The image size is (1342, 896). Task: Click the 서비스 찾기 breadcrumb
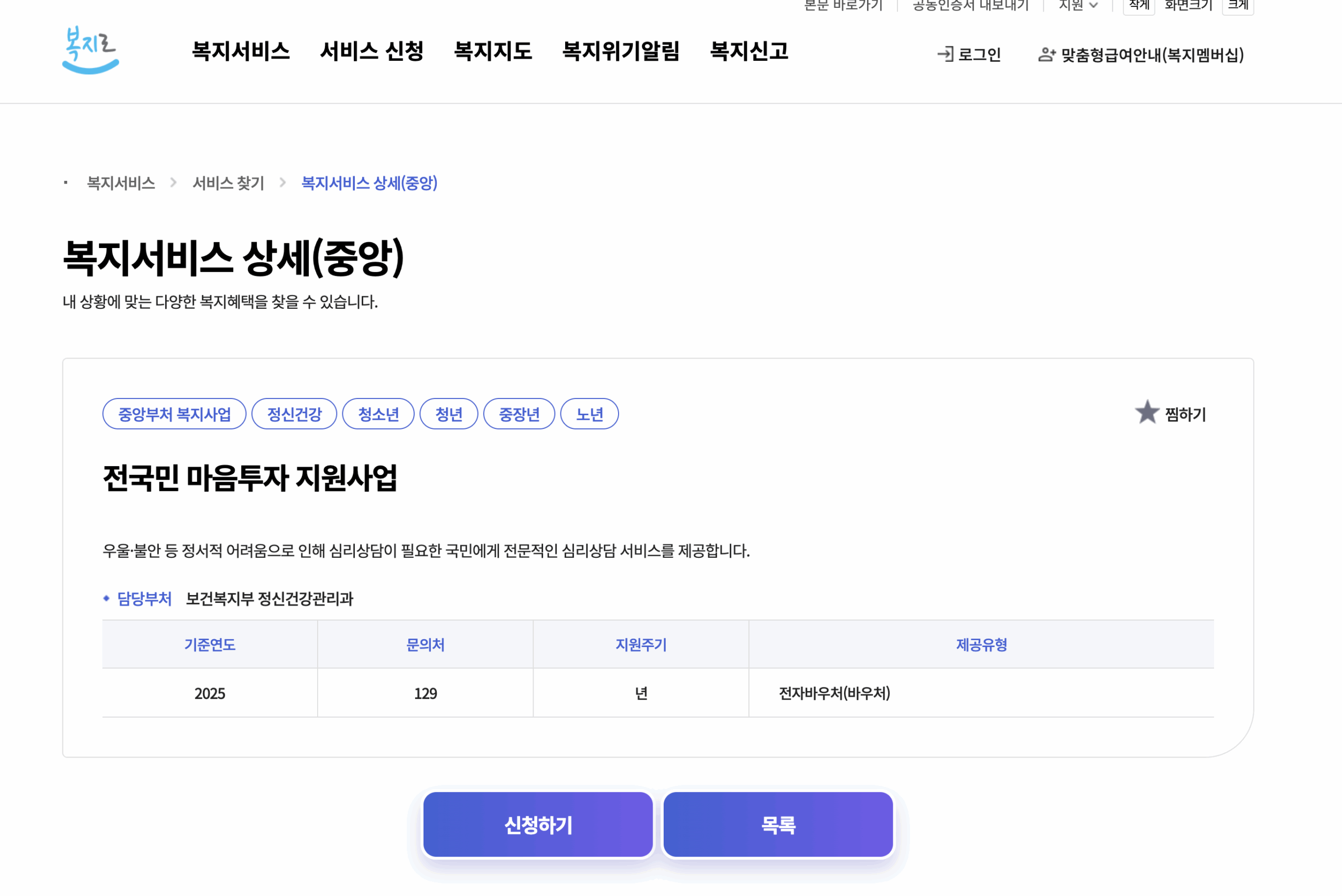[x=228, y=183]
